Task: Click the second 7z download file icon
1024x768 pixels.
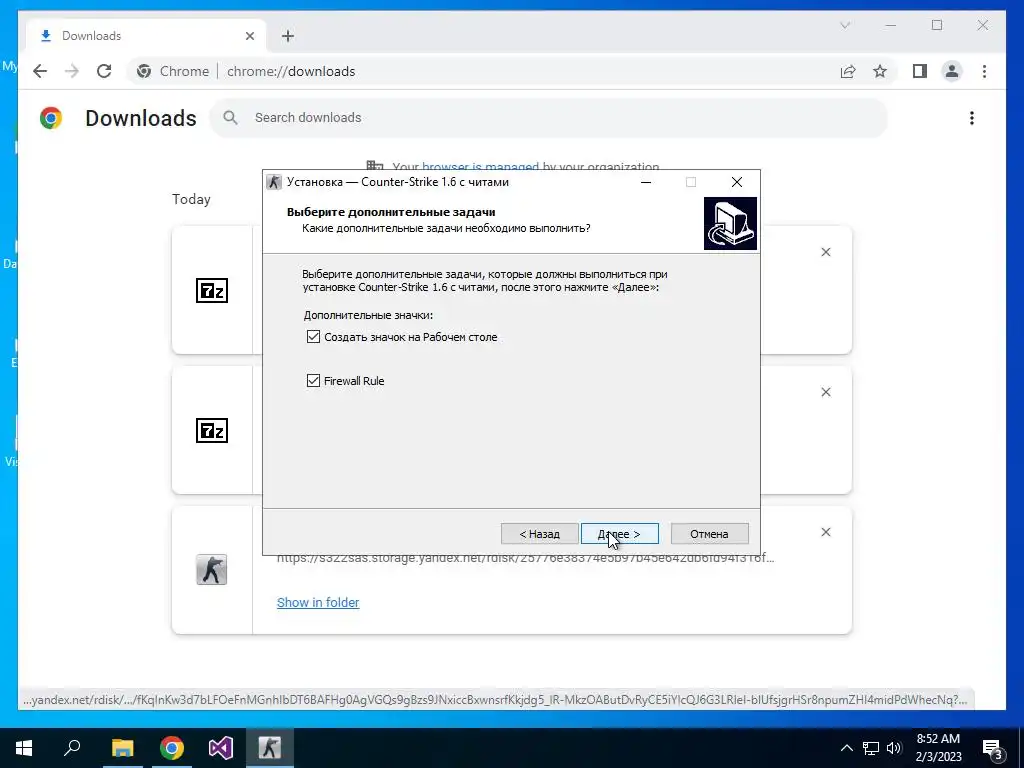Action: point(212,430)
